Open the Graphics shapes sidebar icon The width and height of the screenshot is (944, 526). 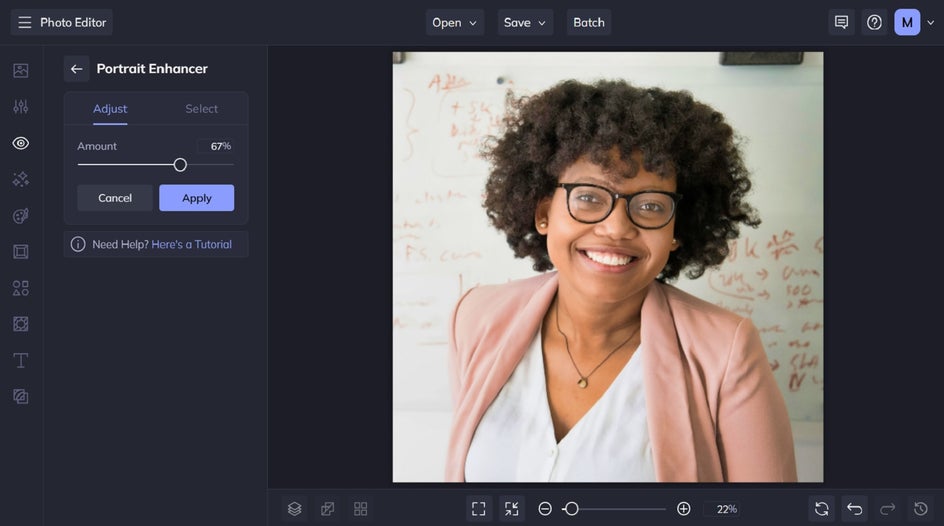coord(20,288)
